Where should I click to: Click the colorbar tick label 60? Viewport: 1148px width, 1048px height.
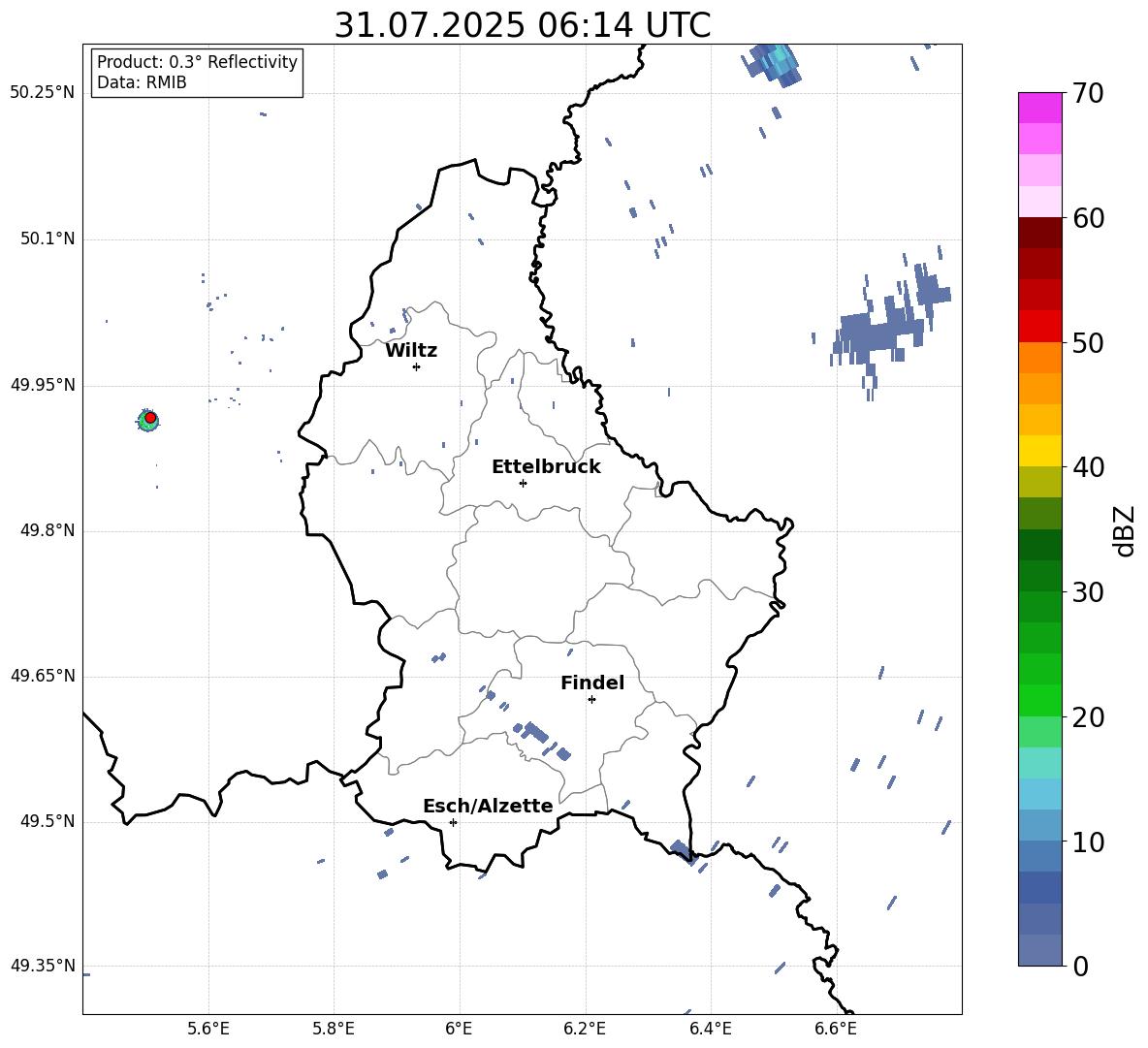coord(1088,218)
